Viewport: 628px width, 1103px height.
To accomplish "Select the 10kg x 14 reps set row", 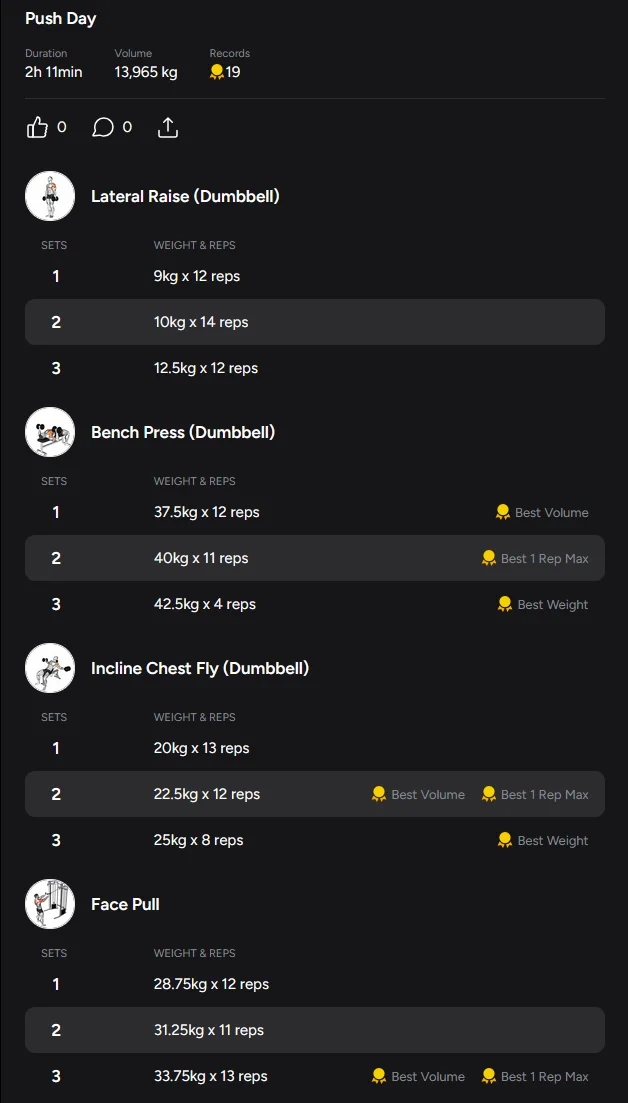I will [314, 322].
